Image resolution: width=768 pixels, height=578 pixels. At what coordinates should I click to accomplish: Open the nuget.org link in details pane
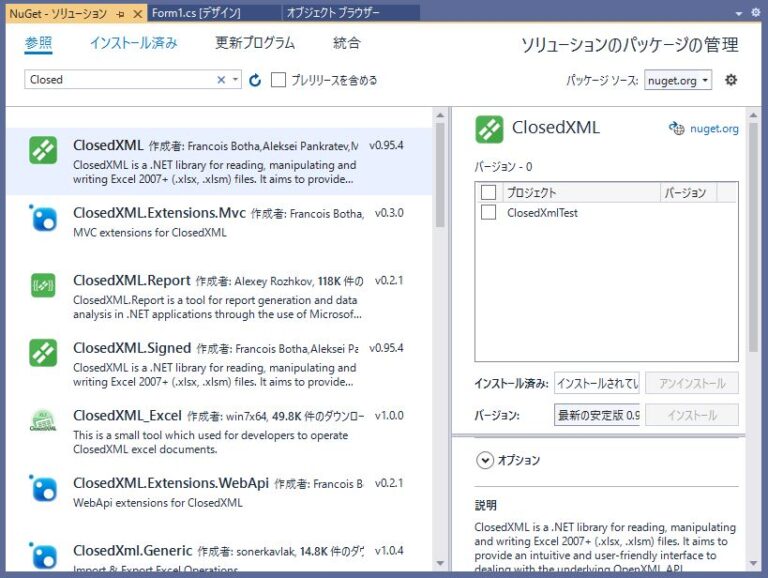pos(714,129)
